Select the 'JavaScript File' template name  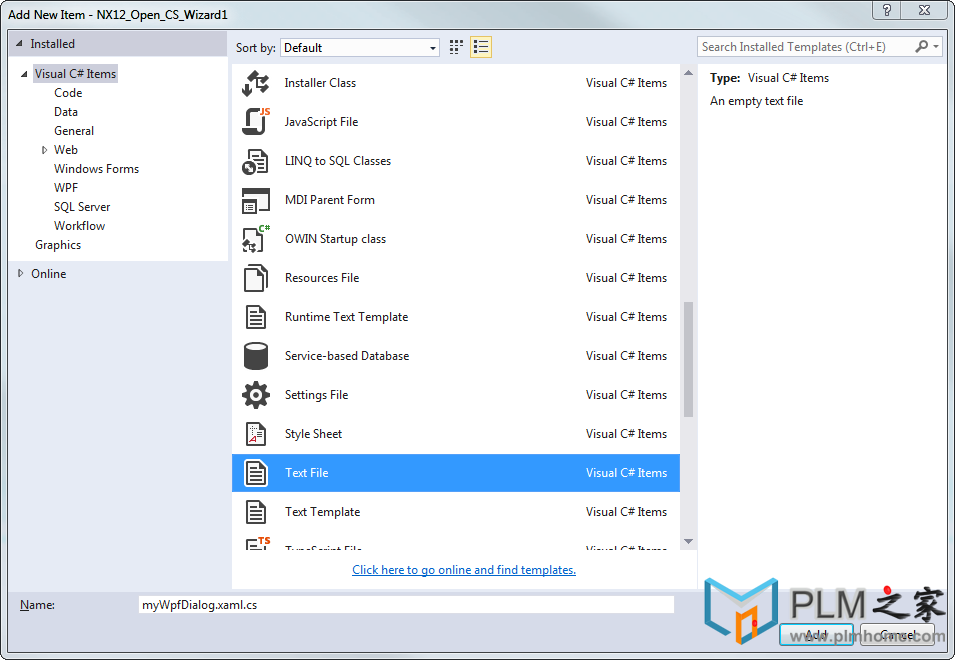point(321,122)
